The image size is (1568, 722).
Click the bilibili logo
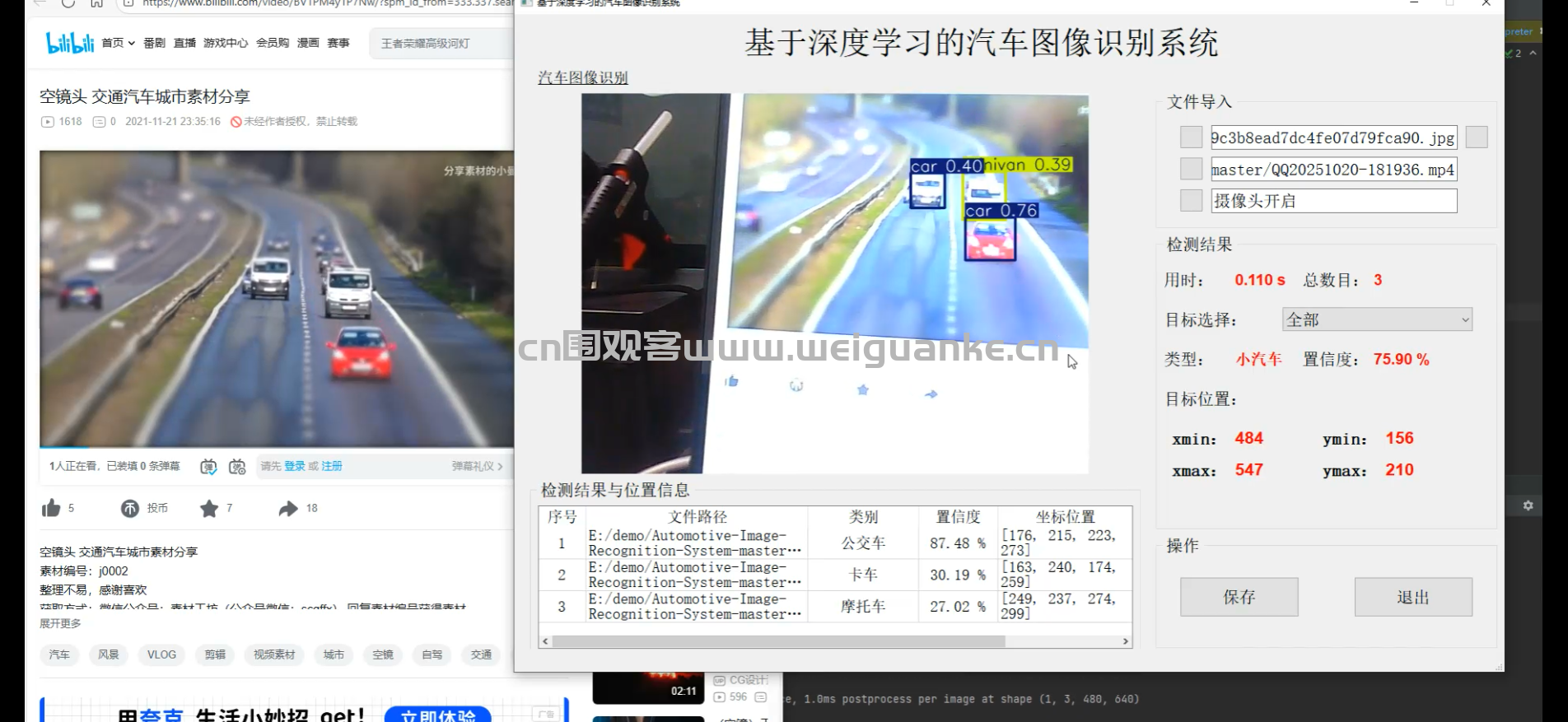[x=69, y=43]
